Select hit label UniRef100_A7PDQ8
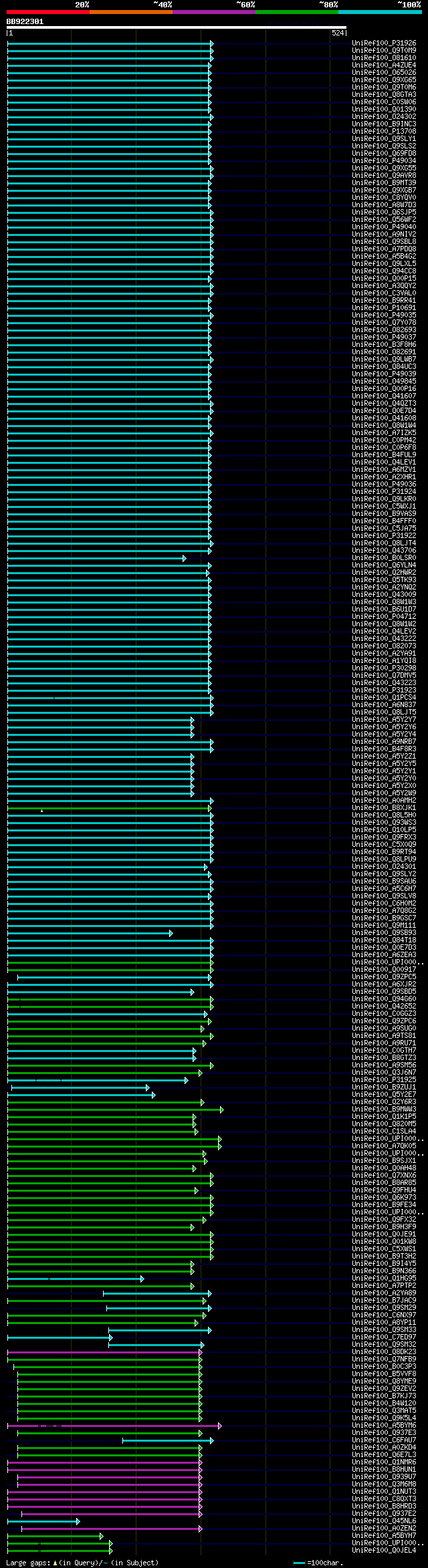This screenshot has width=428, height=1568. (384, 249)
